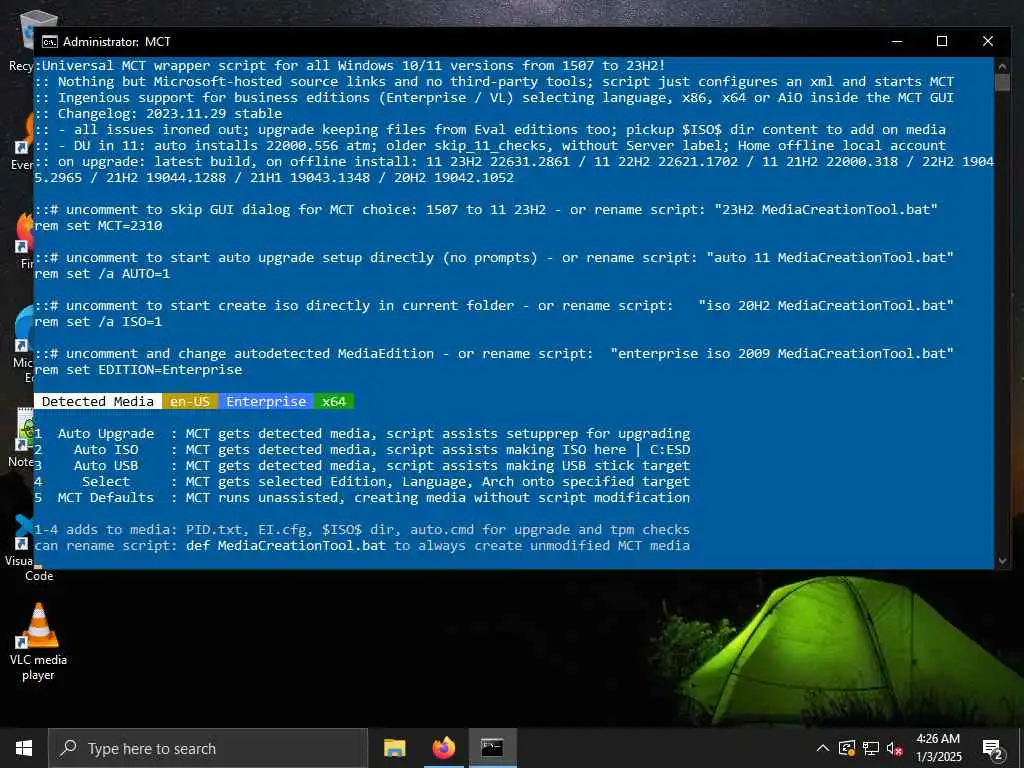Open File Explorer from the taskbar

coord(394,748)
